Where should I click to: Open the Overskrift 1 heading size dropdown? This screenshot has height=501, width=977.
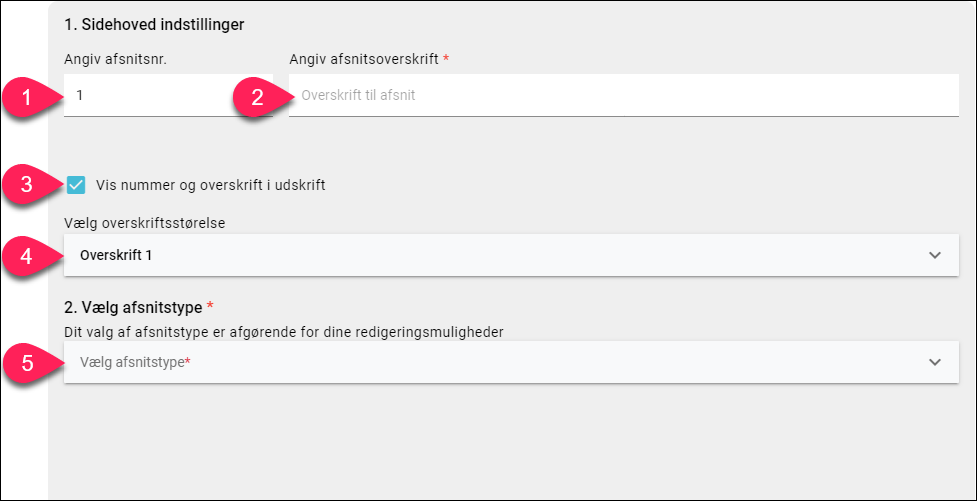tap(511, 255)
